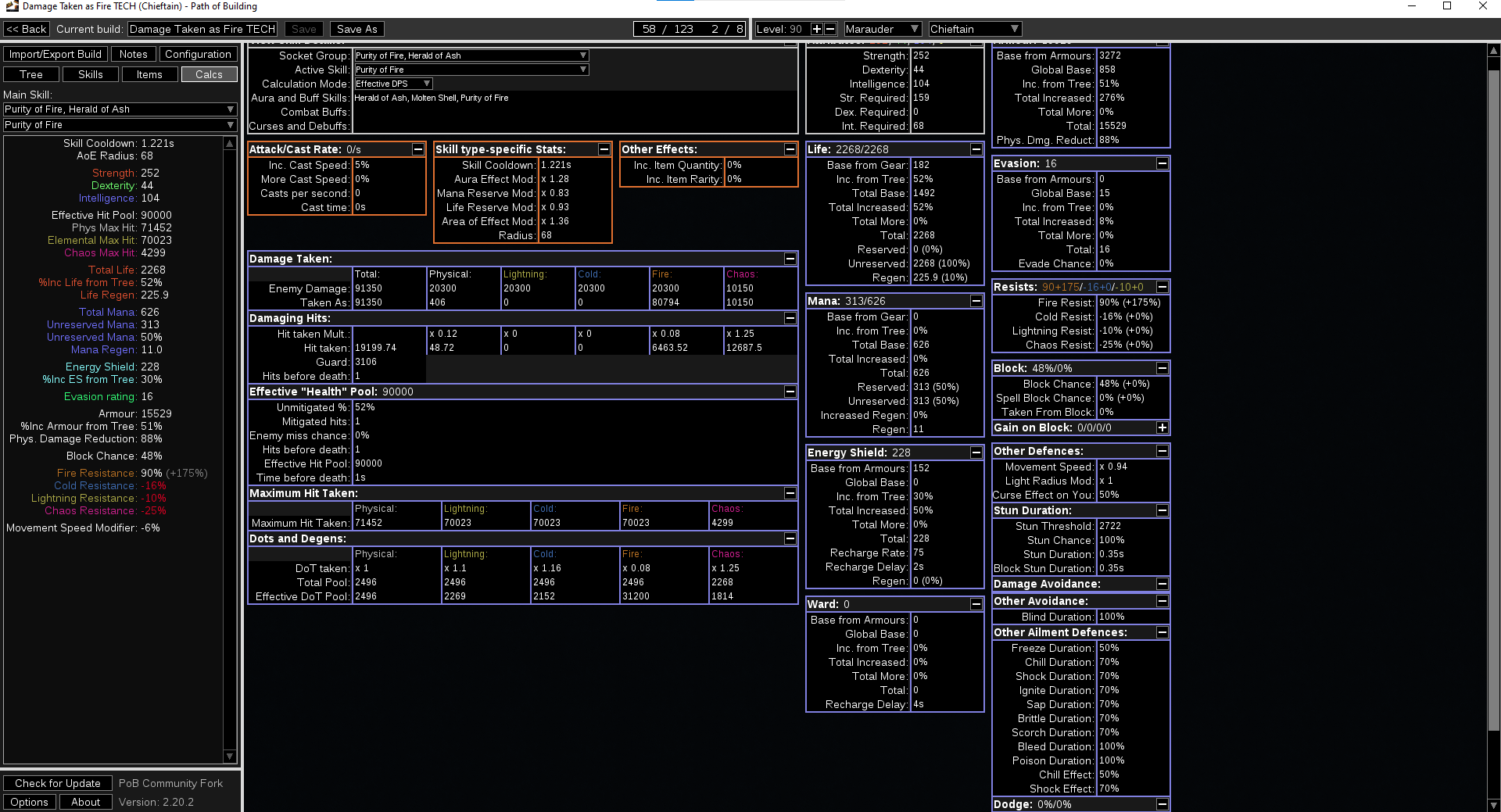Viewport: 1501px width, 812px height.
Task: Collapse the Resists panel
Action: pyautogui.click(x=1162, y=287)
